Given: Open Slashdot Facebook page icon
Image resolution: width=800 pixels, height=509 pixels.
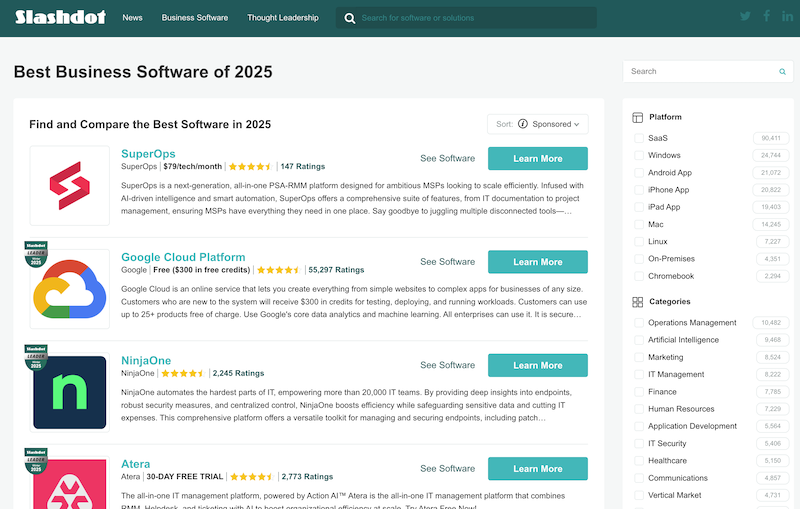Looking at the screenshot, I should click(766, 16).
